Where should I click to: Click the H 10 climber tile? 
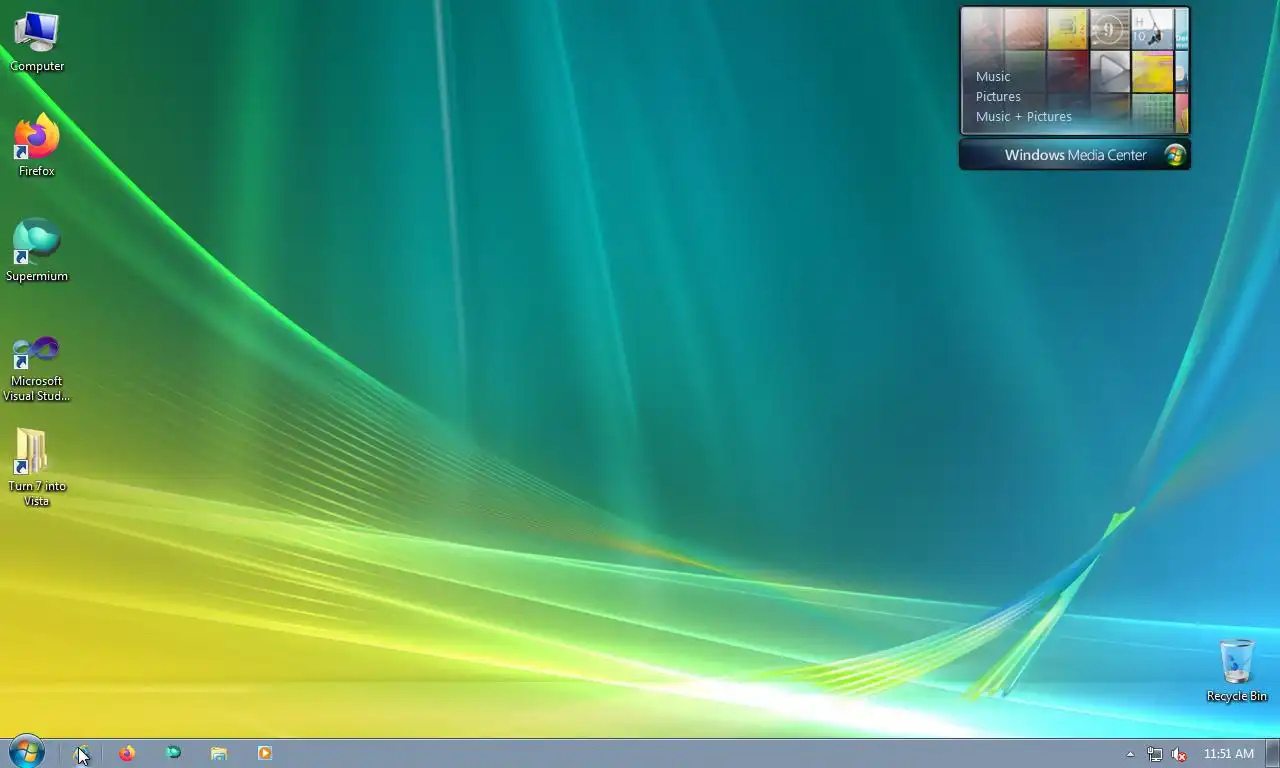[x=1152, y=29]
